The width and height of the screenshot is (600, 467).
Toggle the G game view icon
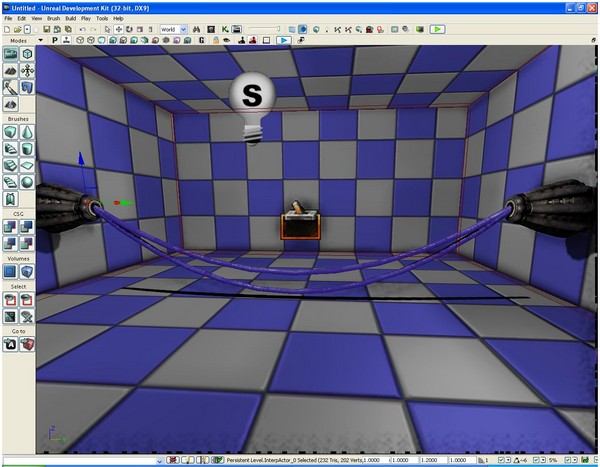202,40
